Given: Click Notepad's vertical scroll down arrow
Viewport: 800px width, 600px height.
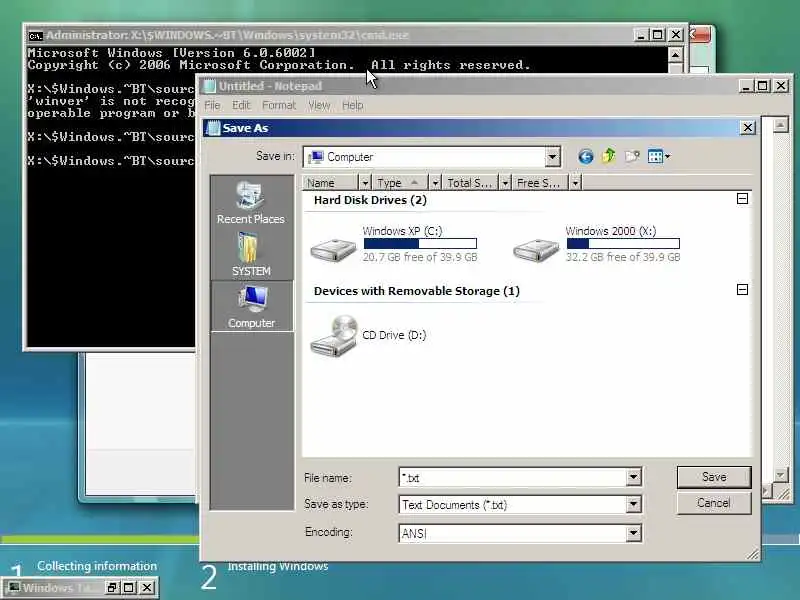Looking at the screenshot, I should click(780, 476).
